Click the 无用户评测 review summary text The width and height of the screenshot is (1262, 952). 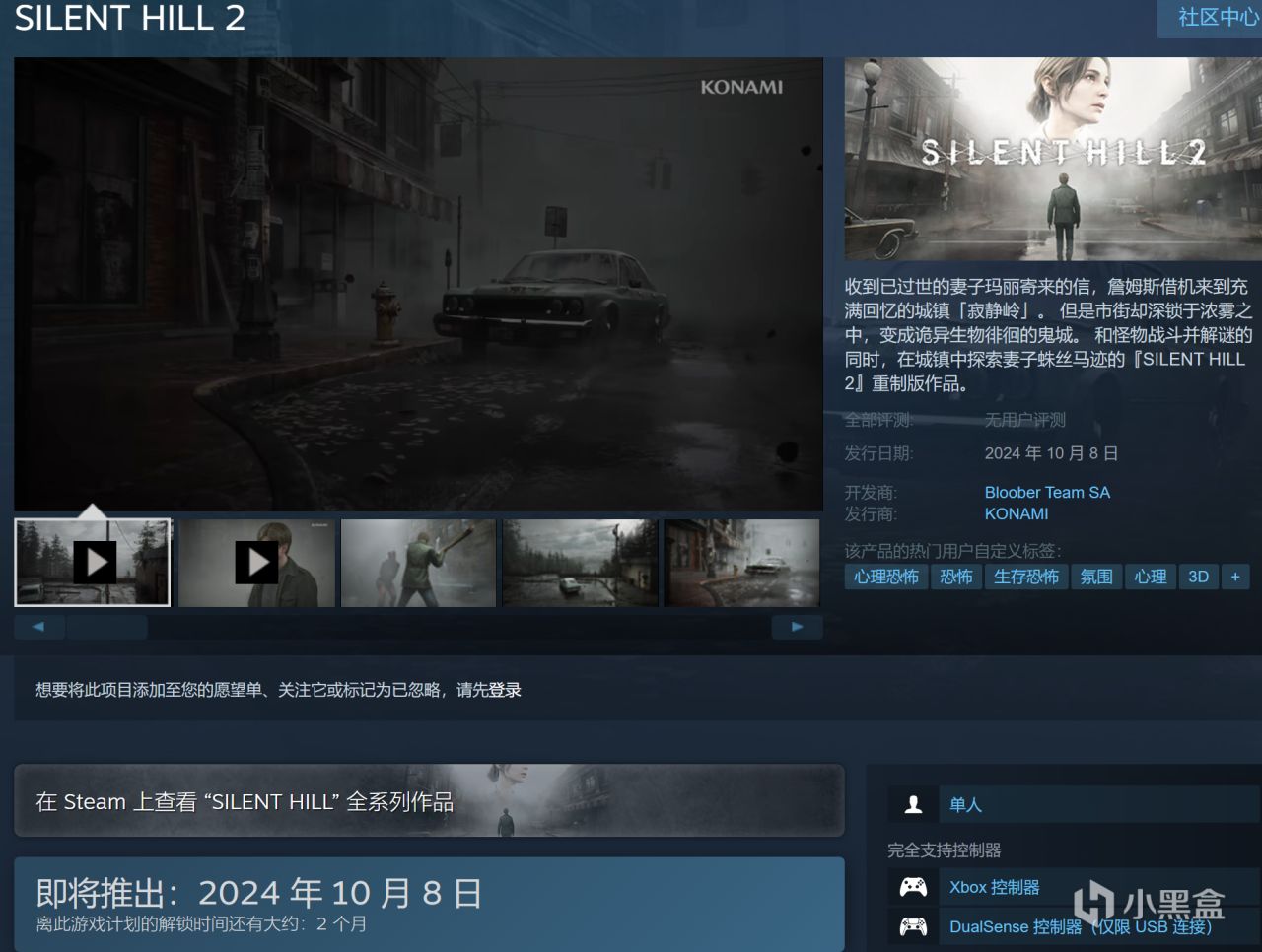(x=1024, y=420)
